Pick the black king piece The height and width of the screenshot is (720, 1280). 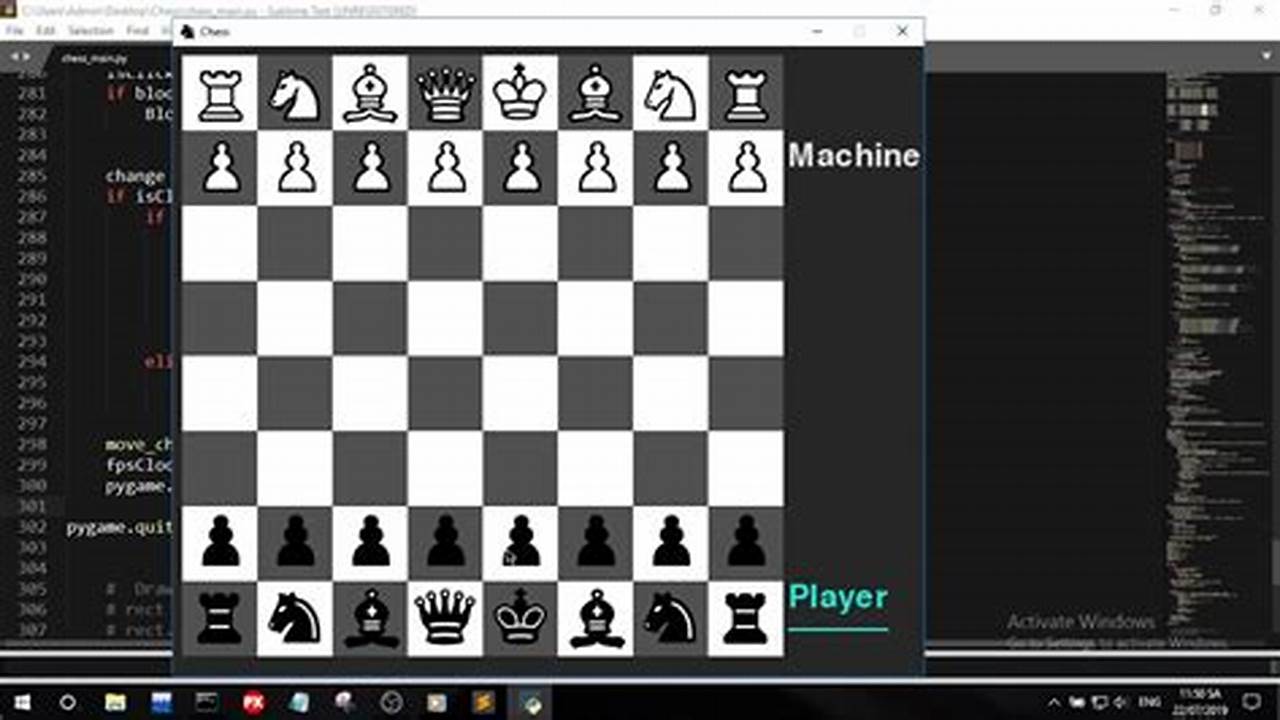click(521, 618)
